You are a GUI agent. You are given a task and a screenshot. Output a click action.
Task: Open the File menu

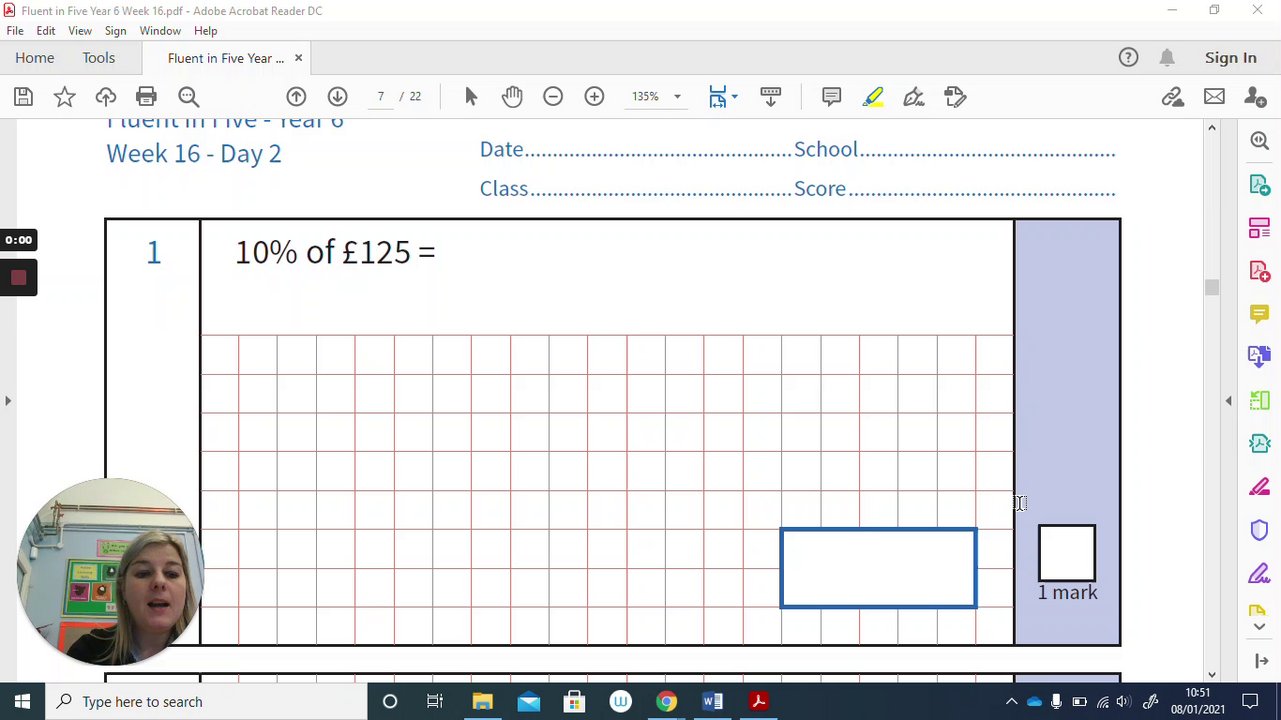pos(15,31)
